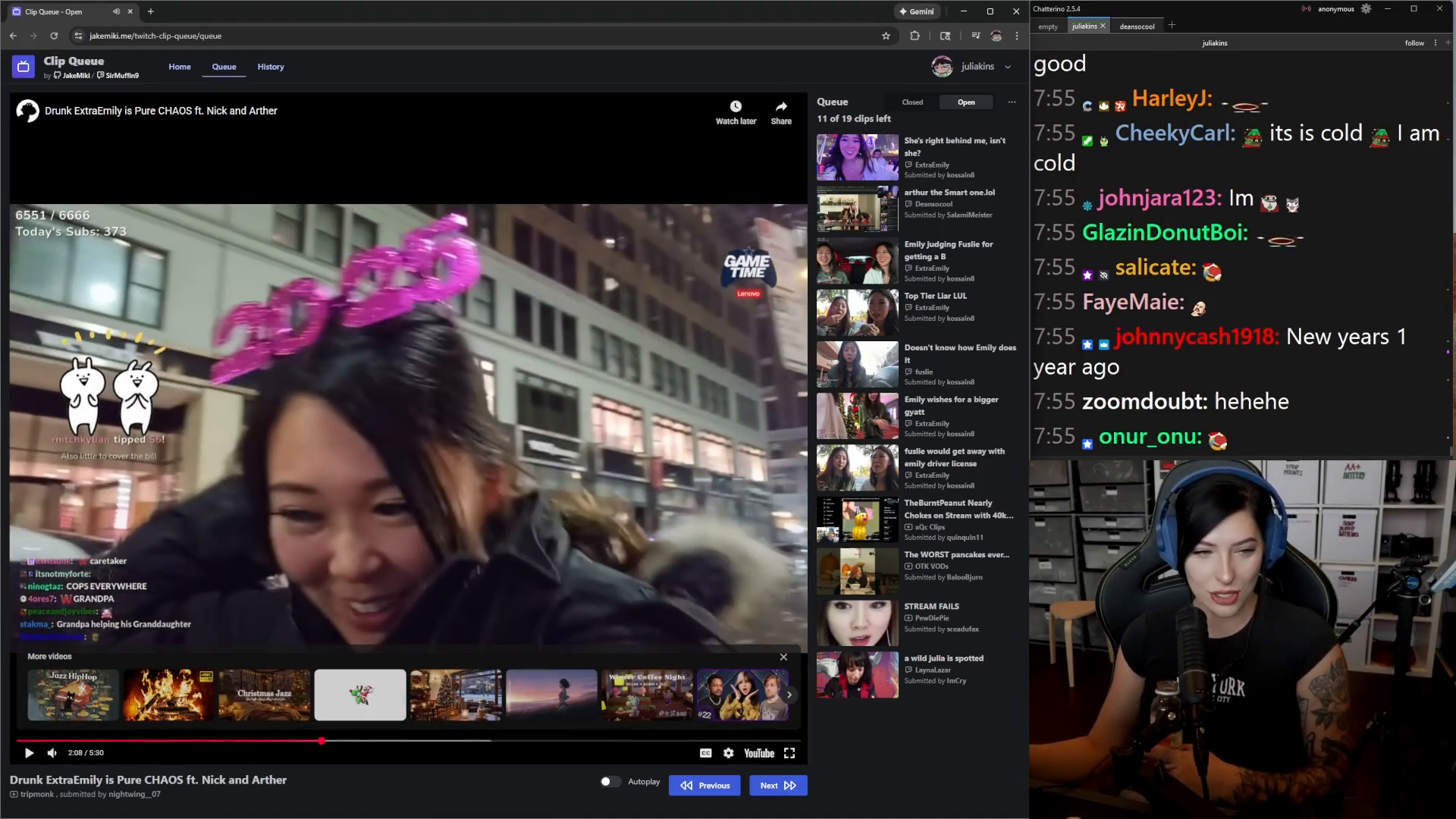Screen dimensions: 1456x819
Task: Open Chatterino's split menu beside follow
Action: pos(1436,42)
